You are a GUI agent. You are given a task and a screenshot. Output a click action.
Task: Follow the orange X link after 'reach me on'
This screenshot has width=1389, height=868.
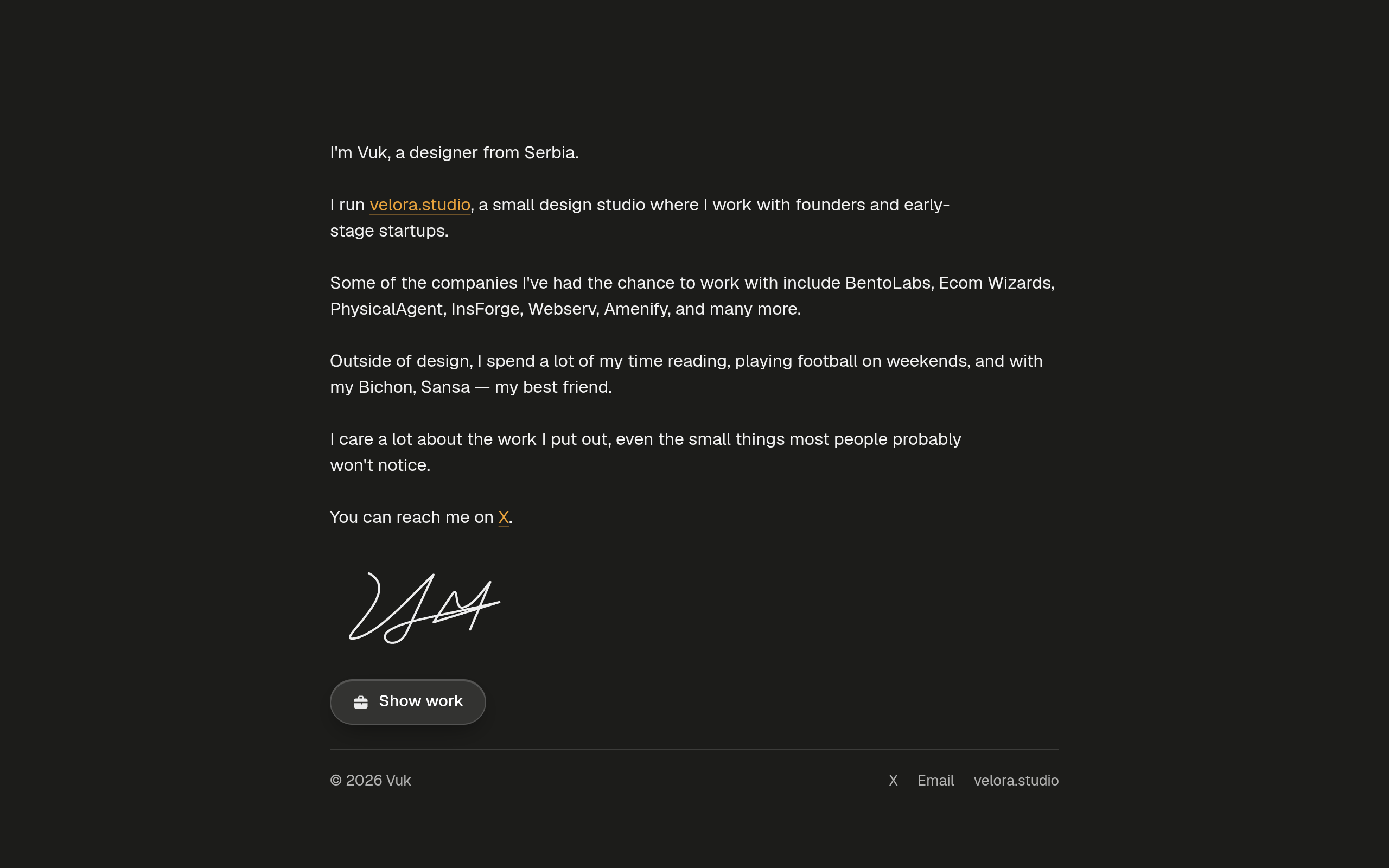coord(504,517)
